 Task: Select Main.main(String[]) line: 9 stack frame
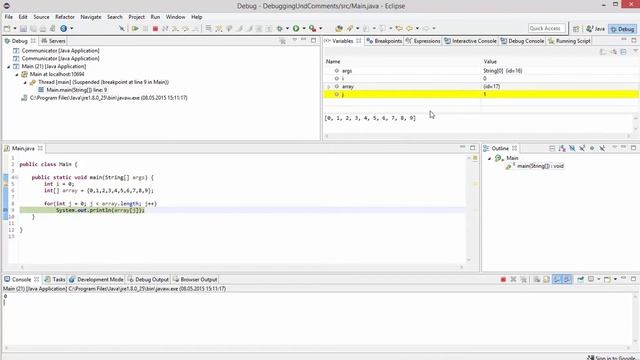click(76, 90)
